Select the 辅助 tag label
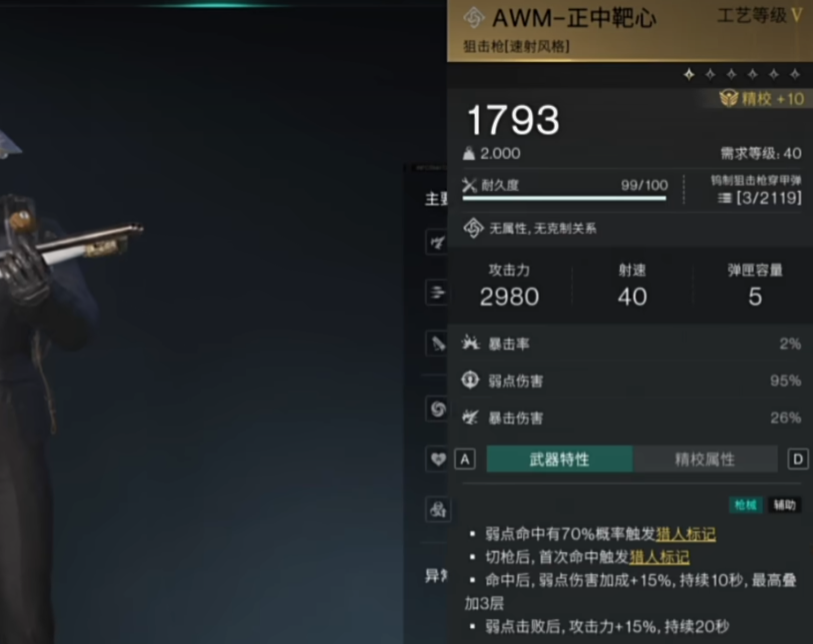The height and width of the screenshot is (644, 813). (784, 505)
